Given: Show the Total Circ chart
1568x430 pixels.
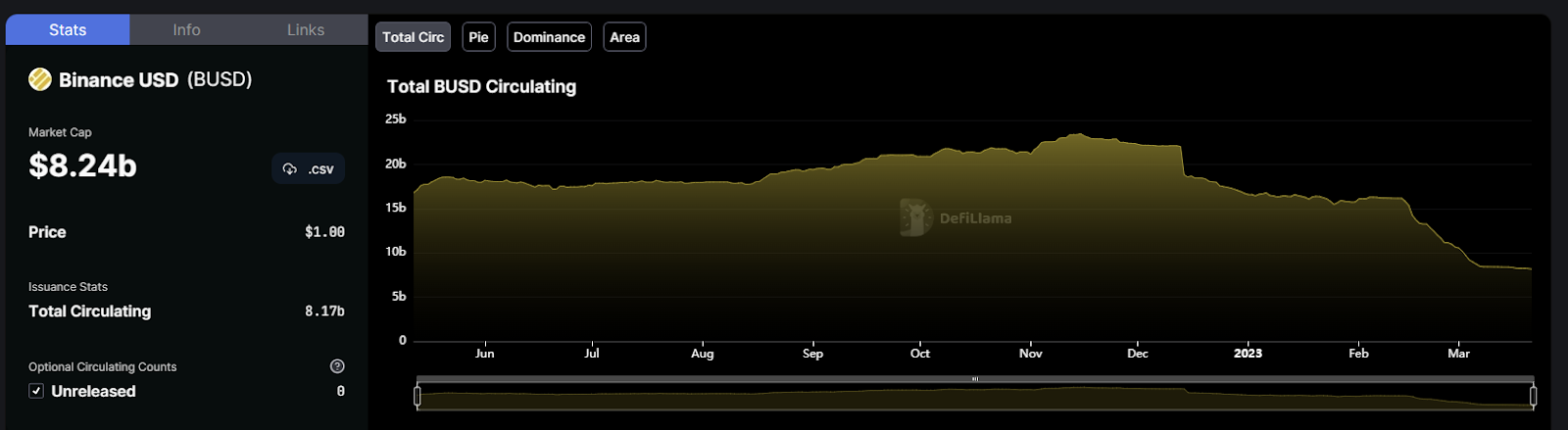Looking at the screenshot, I should [x=413, y=37].
